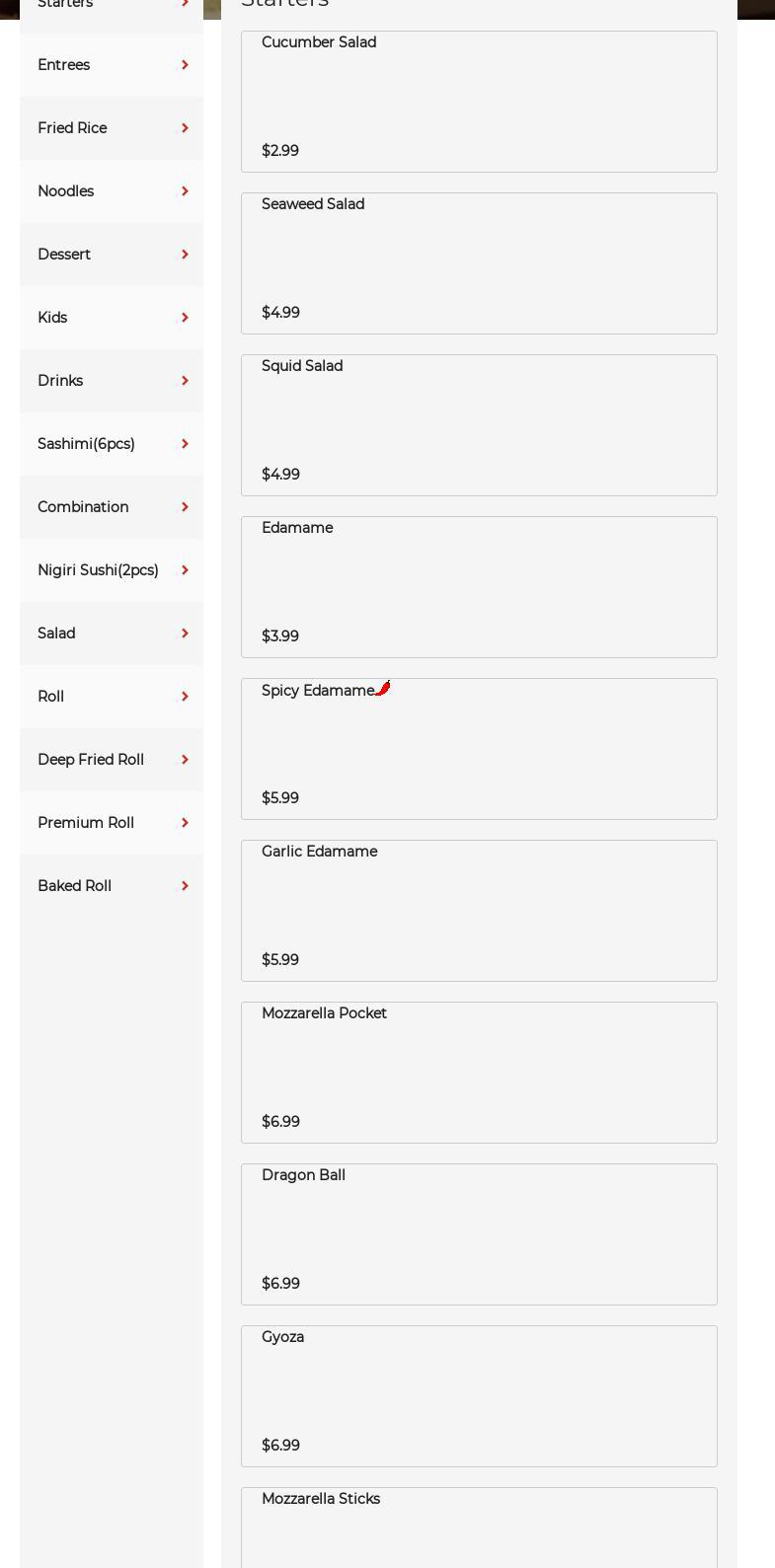
Task: Open the Deep Fried Roll section
Action: (x=91, y=760)
